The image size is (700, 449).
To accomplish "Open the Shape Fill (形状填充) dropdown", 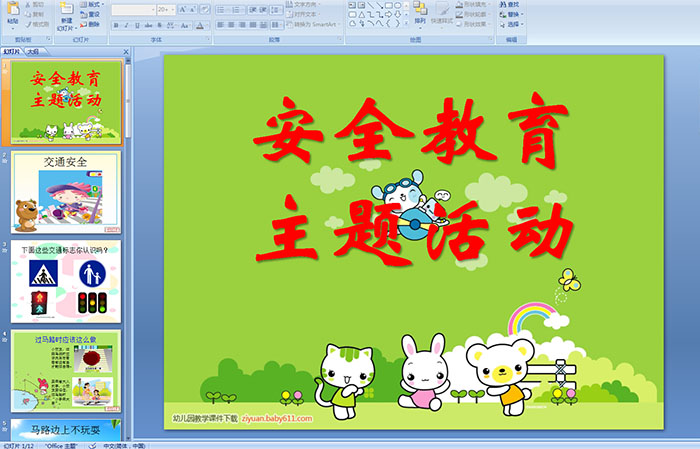I will coord(473,4).
